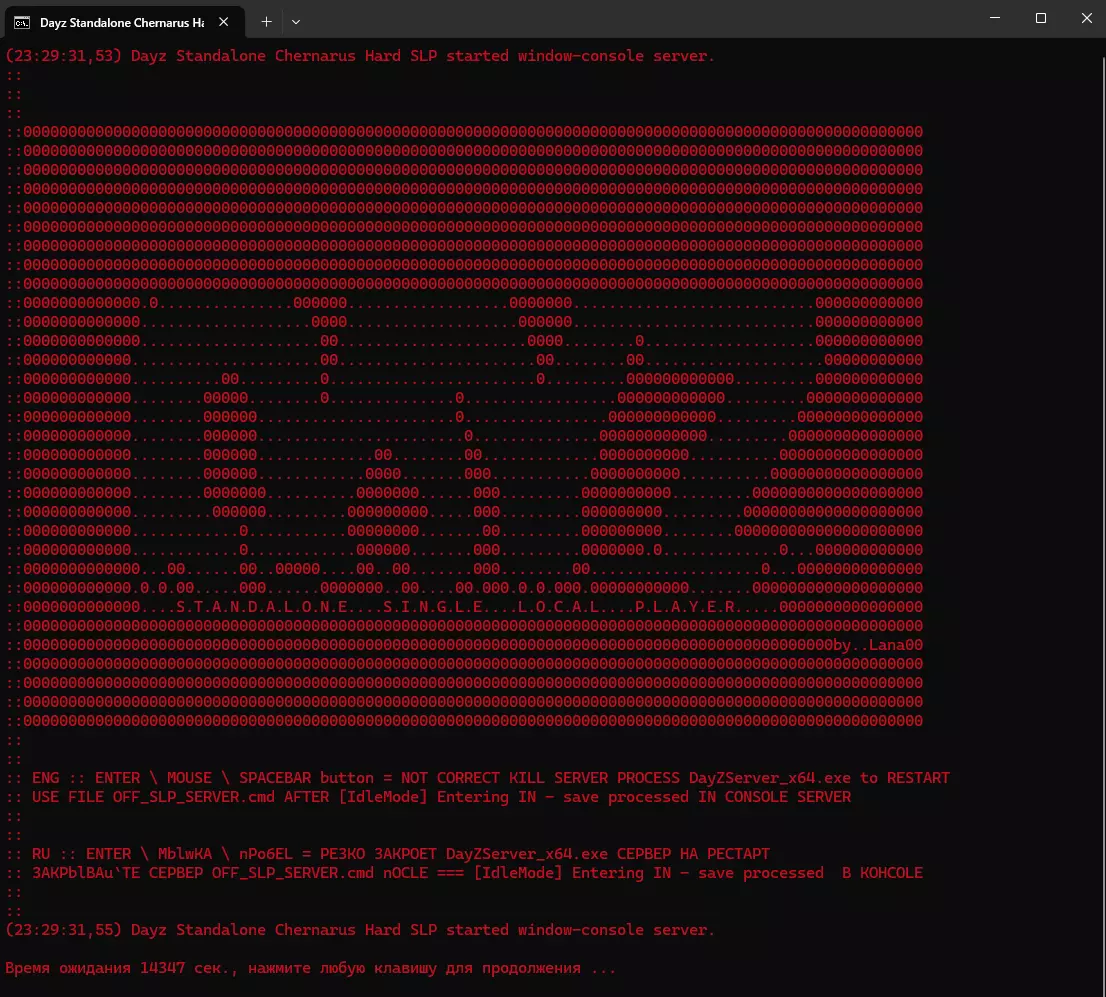
Task: Maximize the terminal window
Action: (1040, 18)
